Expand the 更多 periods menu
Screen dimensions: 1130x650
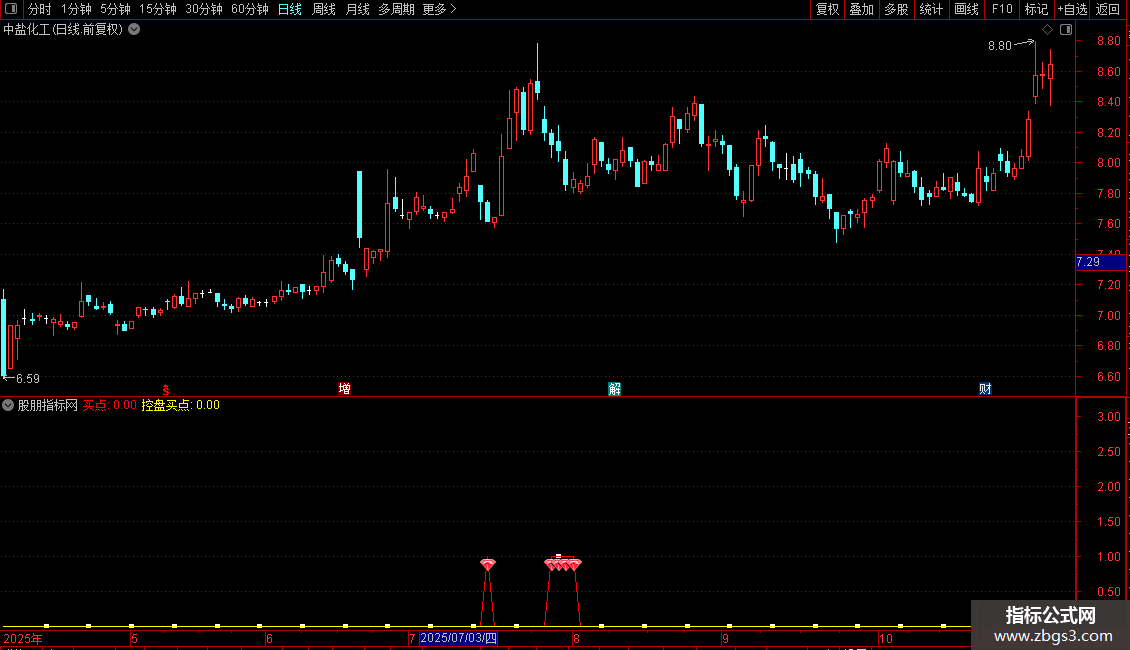click(x=440, y=9)
